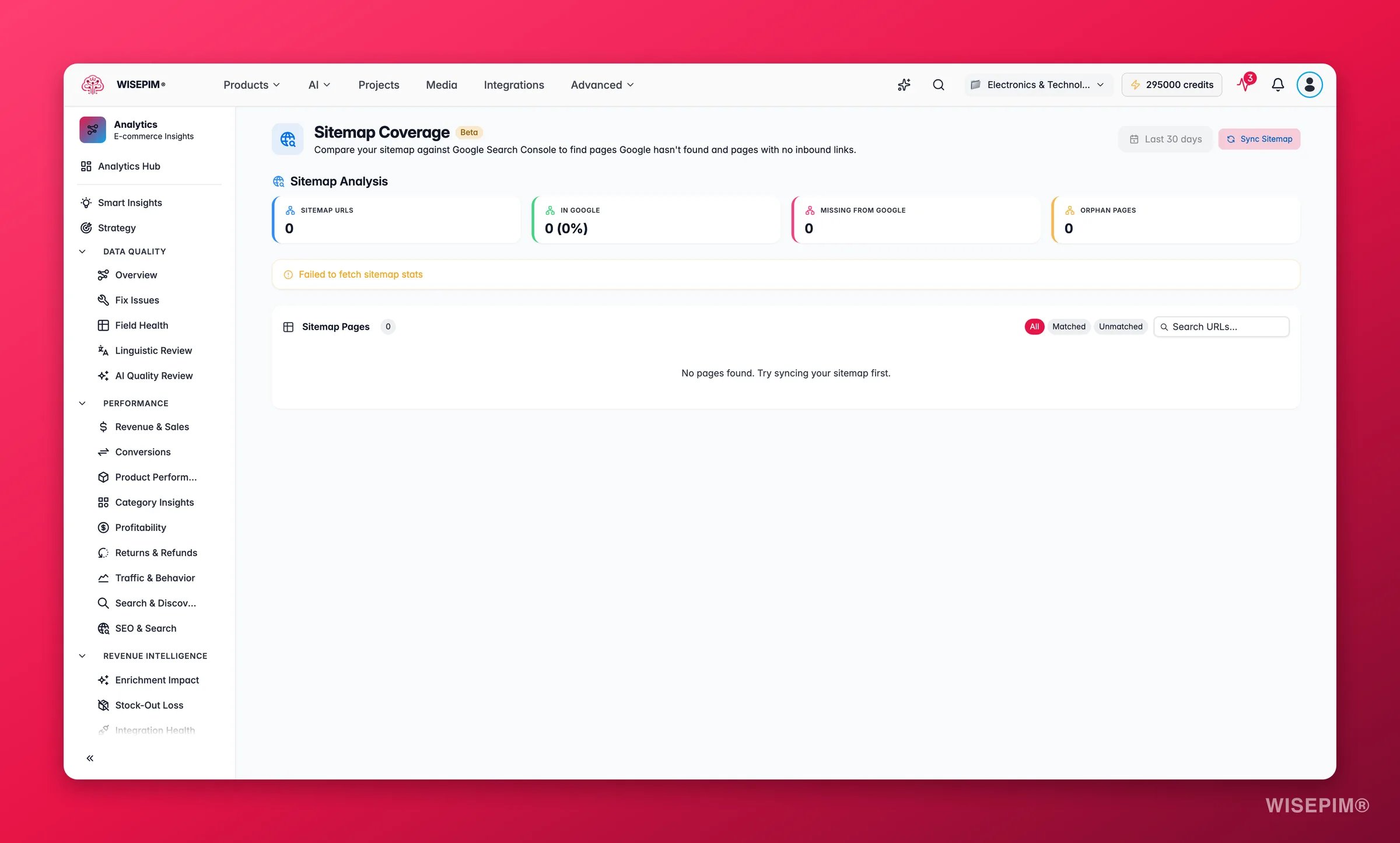Go to Media in top navigation
Image resolution: width=1400 pixels, height=843 pixels.
pos(442,85)
